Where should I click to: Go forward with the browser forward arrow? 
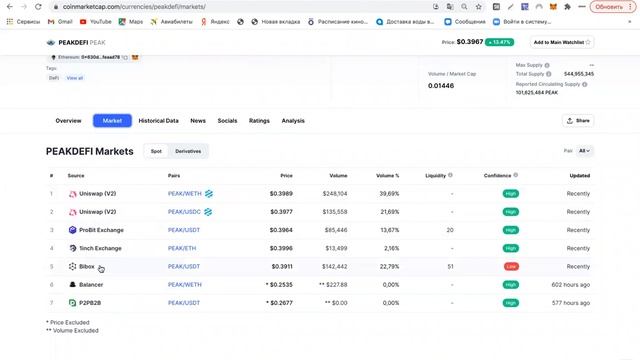24,7
